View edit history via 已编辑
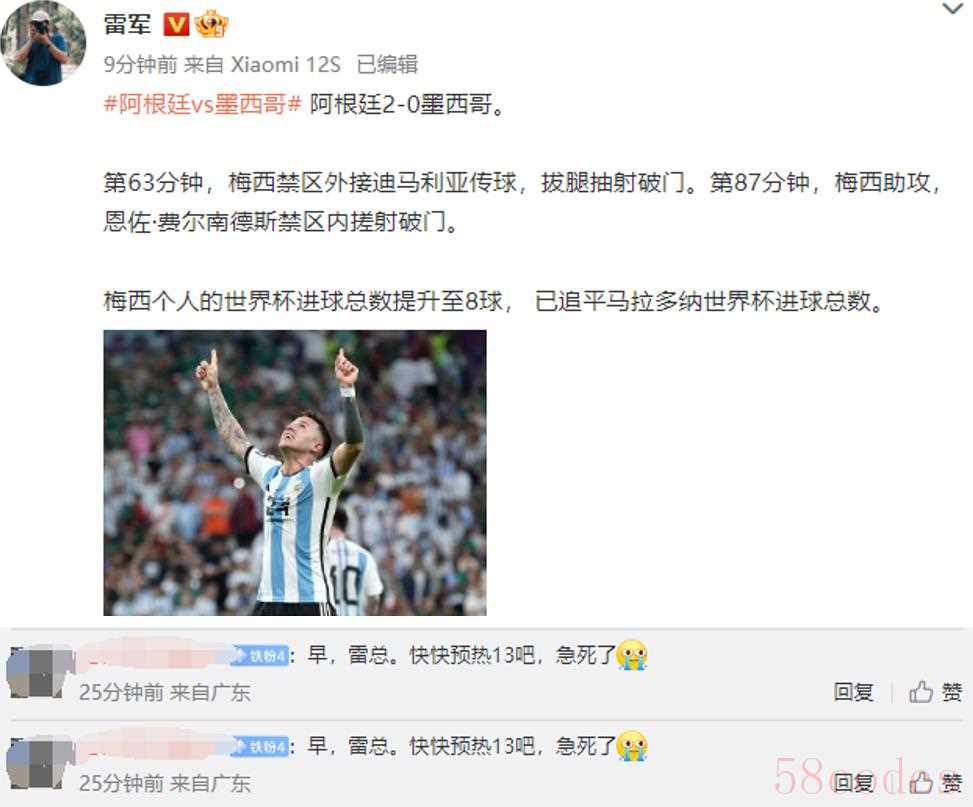 [387, 65]
